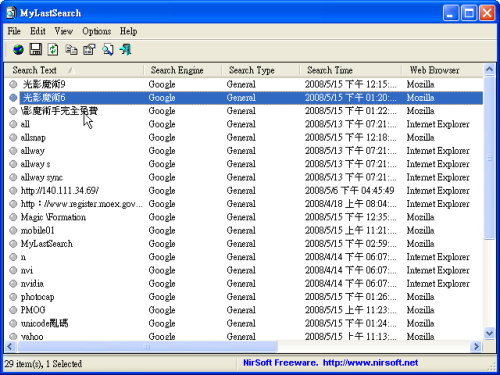Select the 'yahoo' search row

point(244,336)
